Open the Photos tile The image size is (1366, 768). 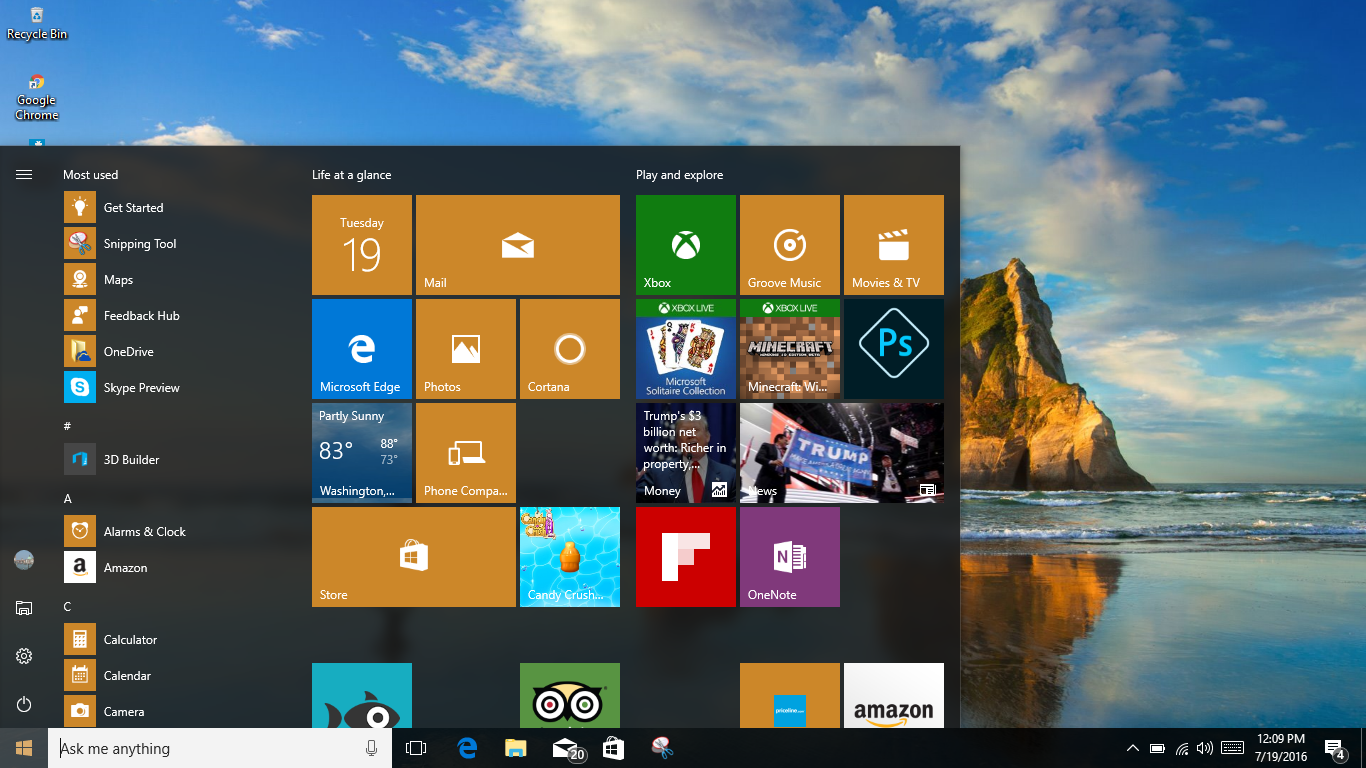pos(466,349)
